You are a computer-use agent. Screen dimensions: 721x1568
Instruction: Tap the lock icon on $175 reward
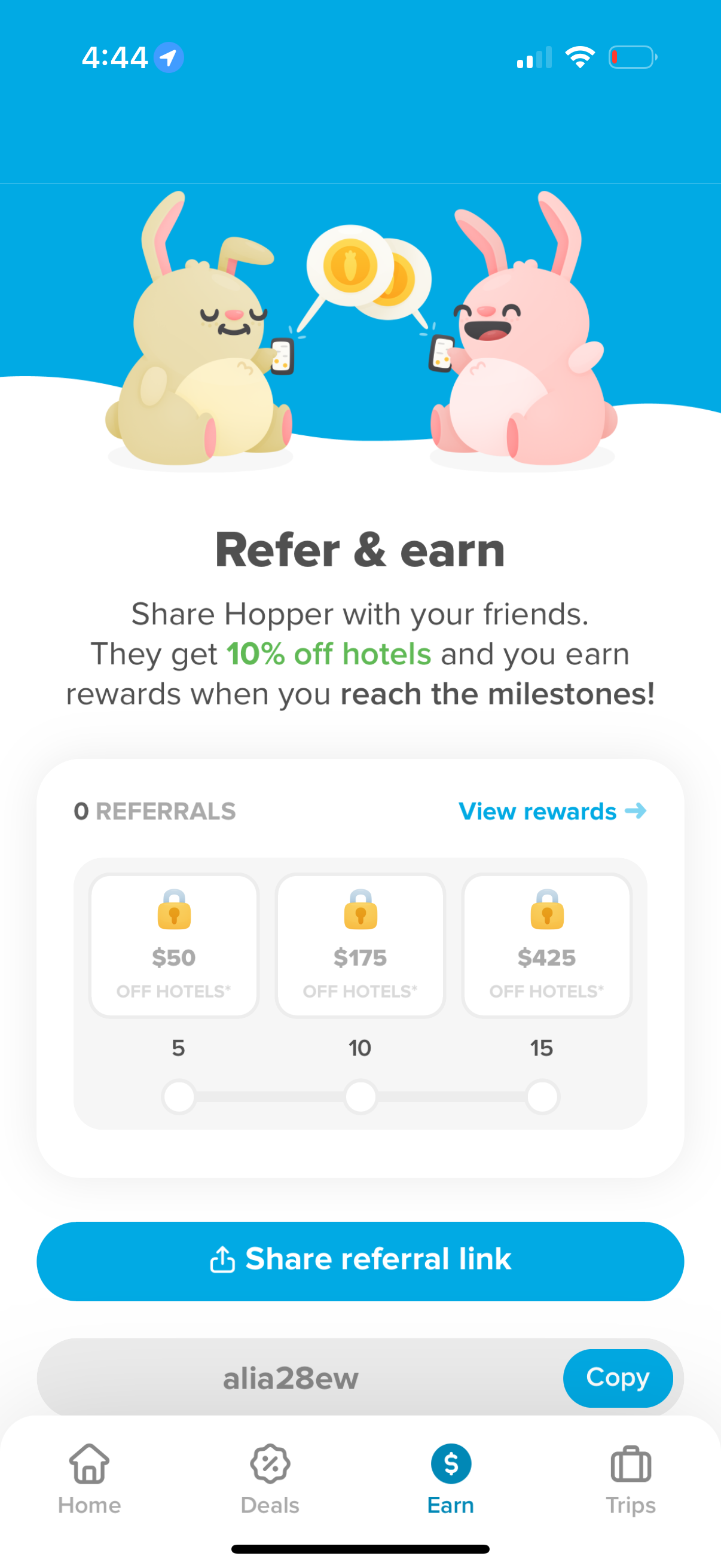click(361, 910)
